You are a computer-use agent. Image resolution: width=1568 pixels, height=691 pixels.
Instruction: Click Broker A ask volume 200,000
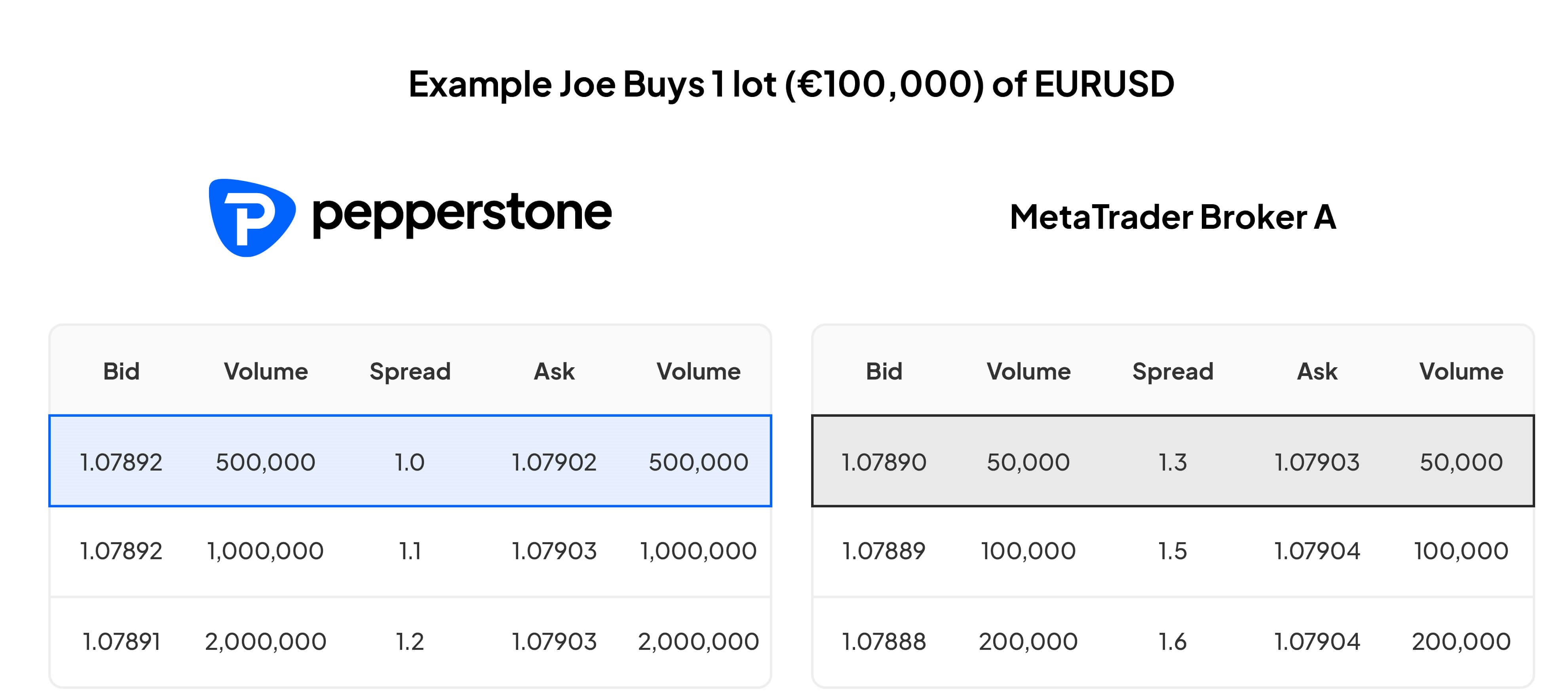click(x=1461, y=641)
